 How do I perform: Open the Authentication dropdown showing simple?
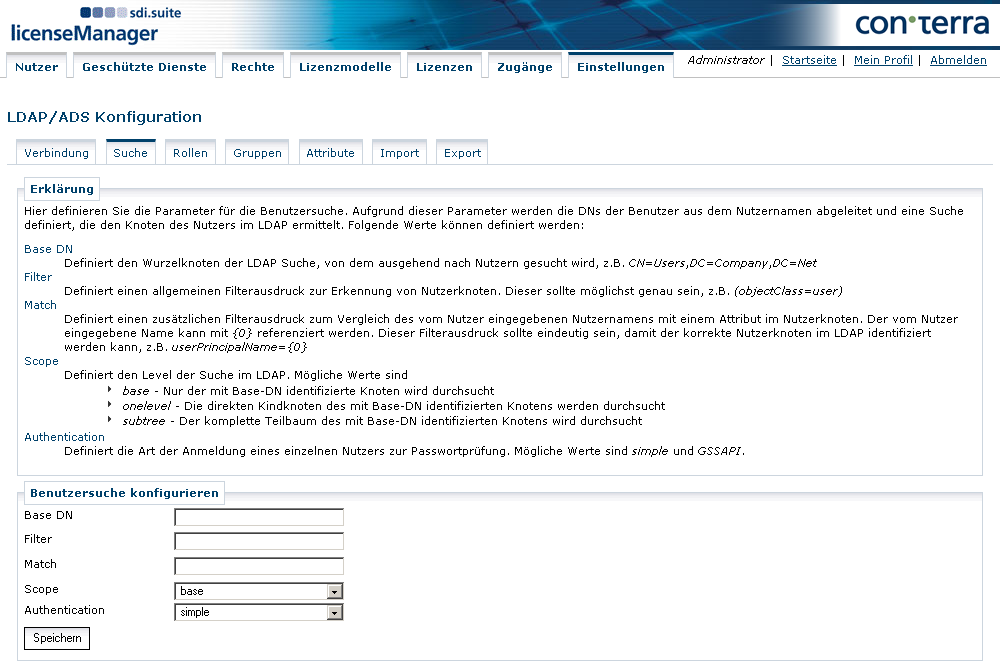pos(336,612)
